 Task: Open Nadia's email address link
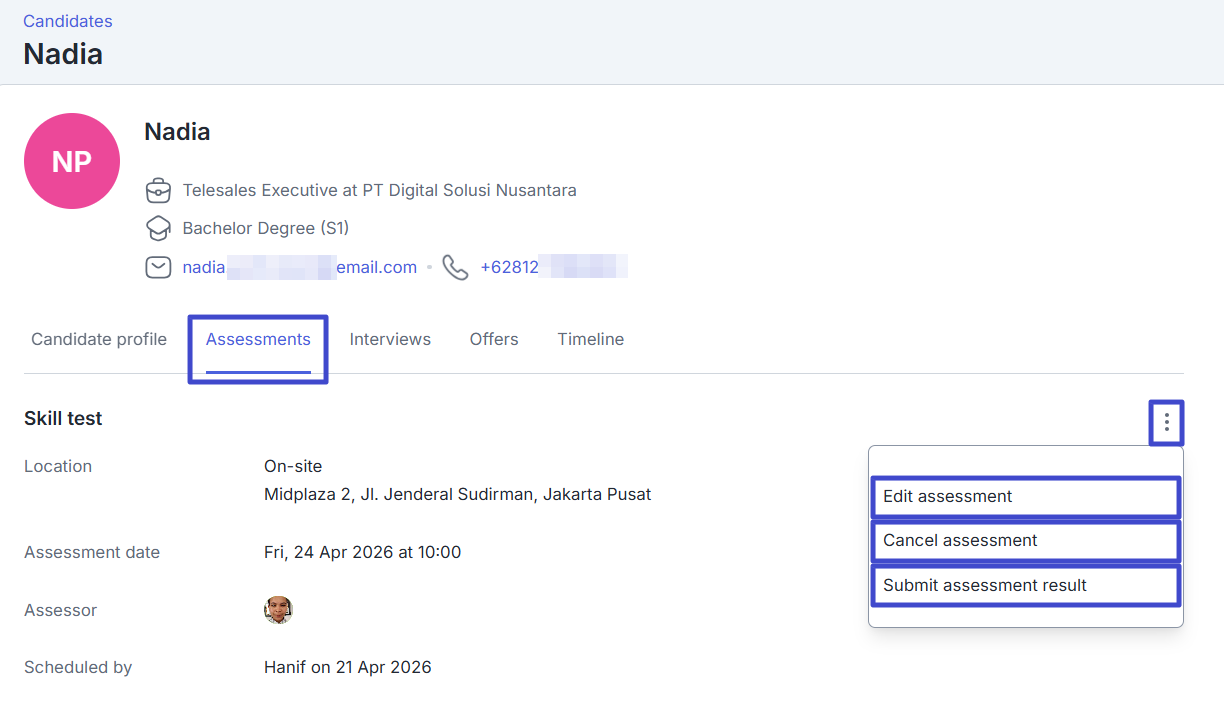299,267
